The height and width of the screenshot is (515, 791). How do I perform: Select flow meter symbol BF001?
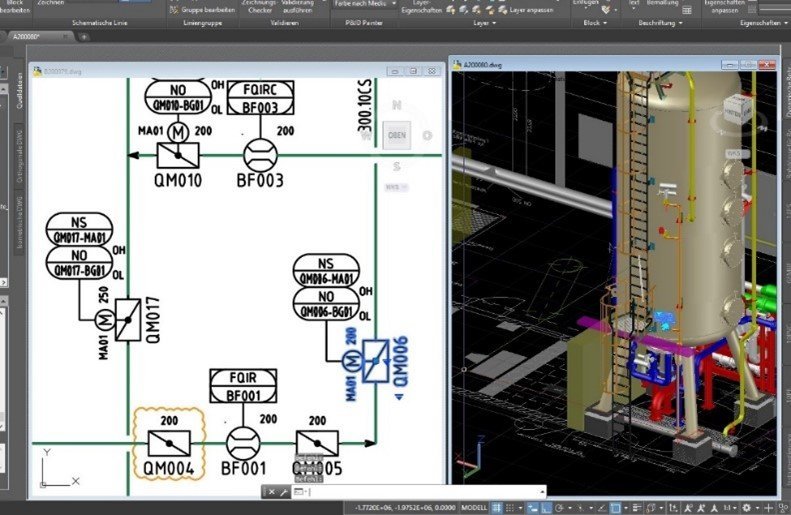pos(243,444)
